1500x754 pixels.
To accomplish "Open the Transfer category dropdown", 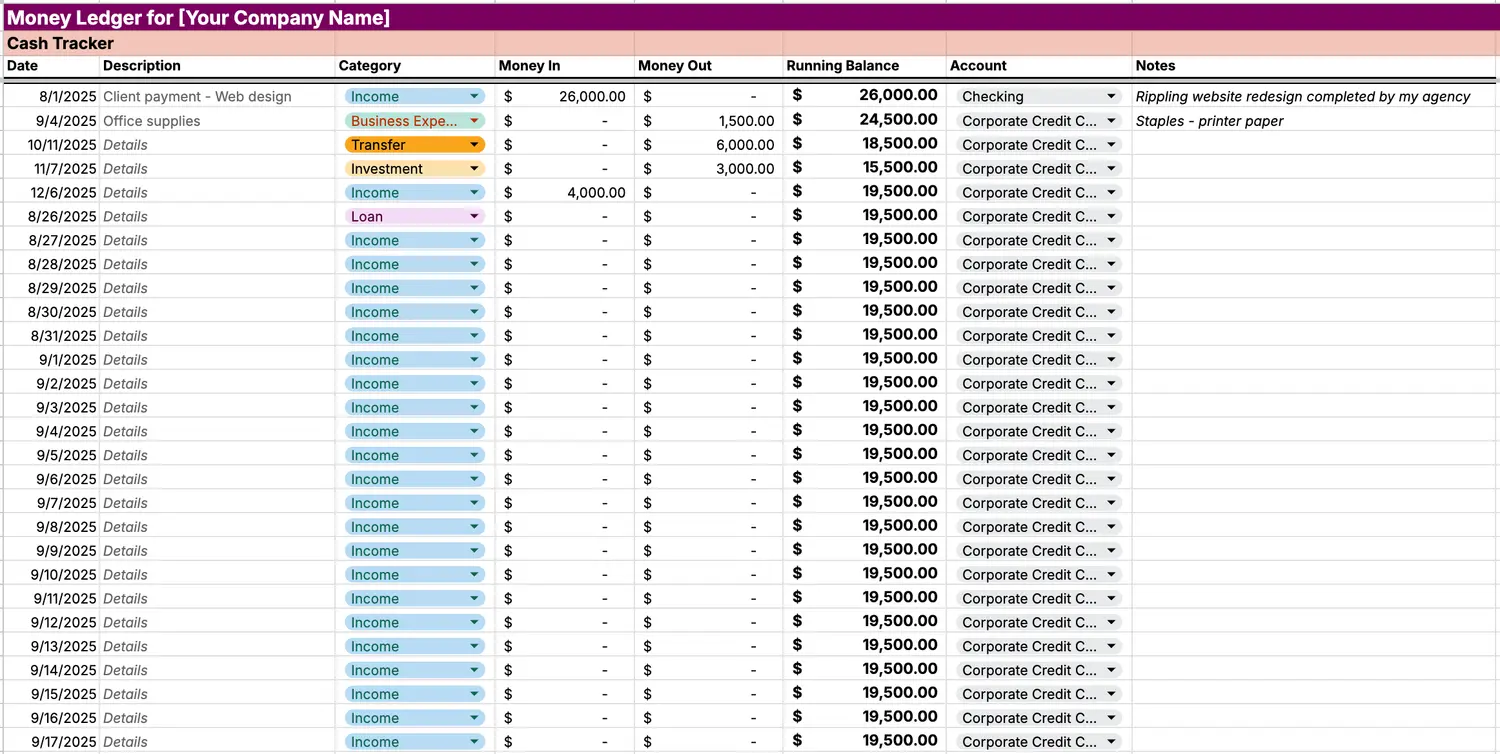I will (415, 145).
